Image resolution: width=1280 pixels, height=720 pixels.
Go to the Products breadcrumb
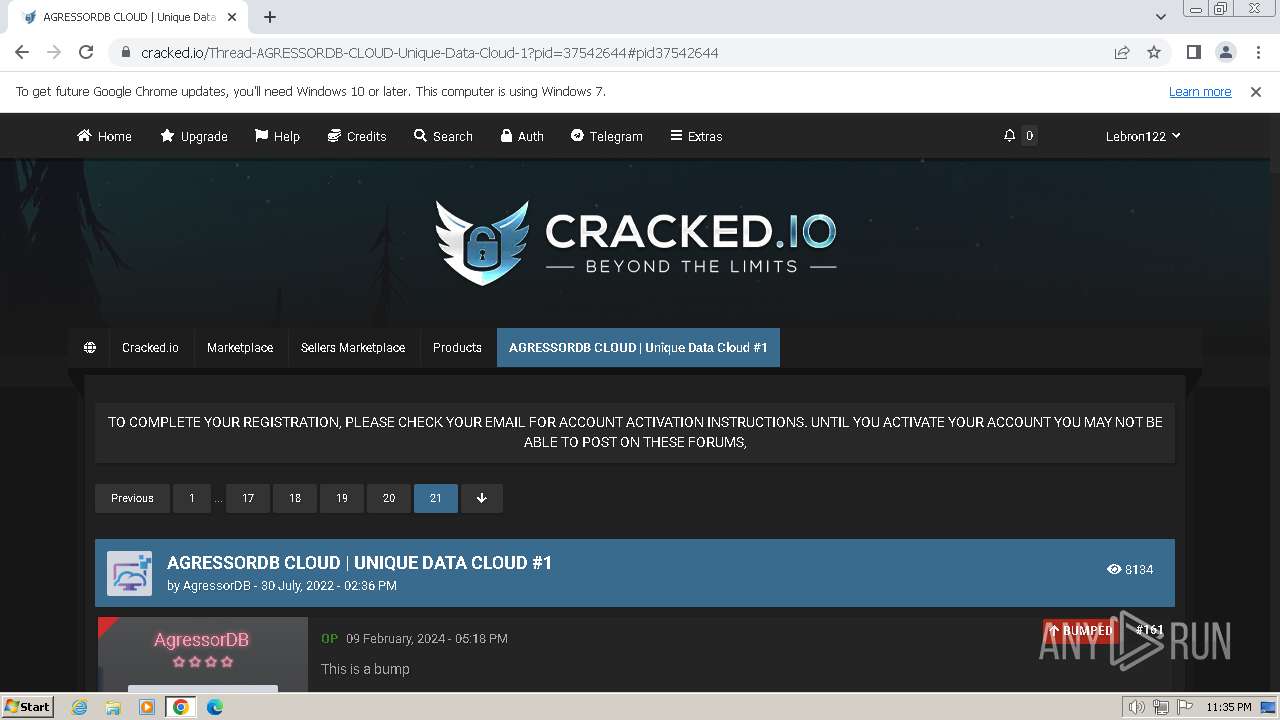point(457,347)
